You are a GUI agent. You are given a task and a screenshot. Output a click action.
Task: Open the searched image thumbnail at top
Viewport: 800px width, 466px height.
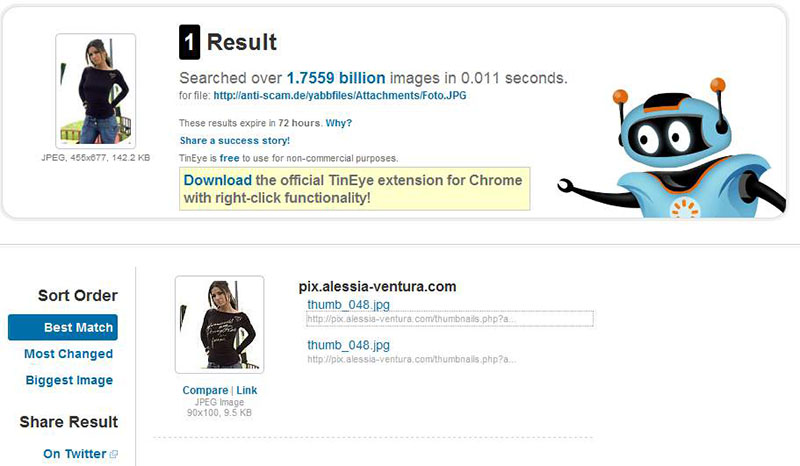(x=95, y=91)
